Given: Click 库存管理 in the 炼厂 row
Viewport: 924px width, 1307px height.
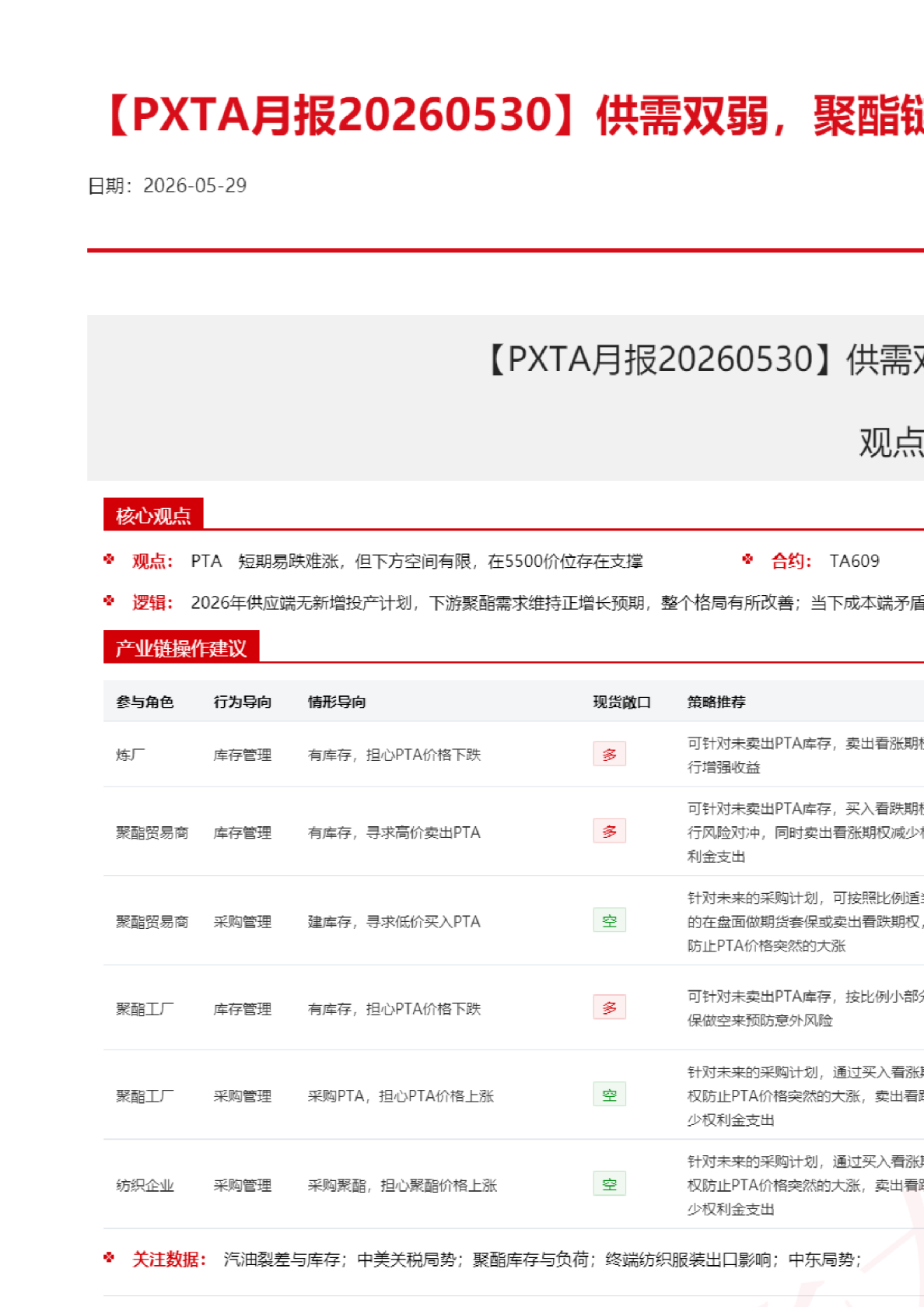Looking at the screenshot, I should pyautogui.click(x=243, y=755).
